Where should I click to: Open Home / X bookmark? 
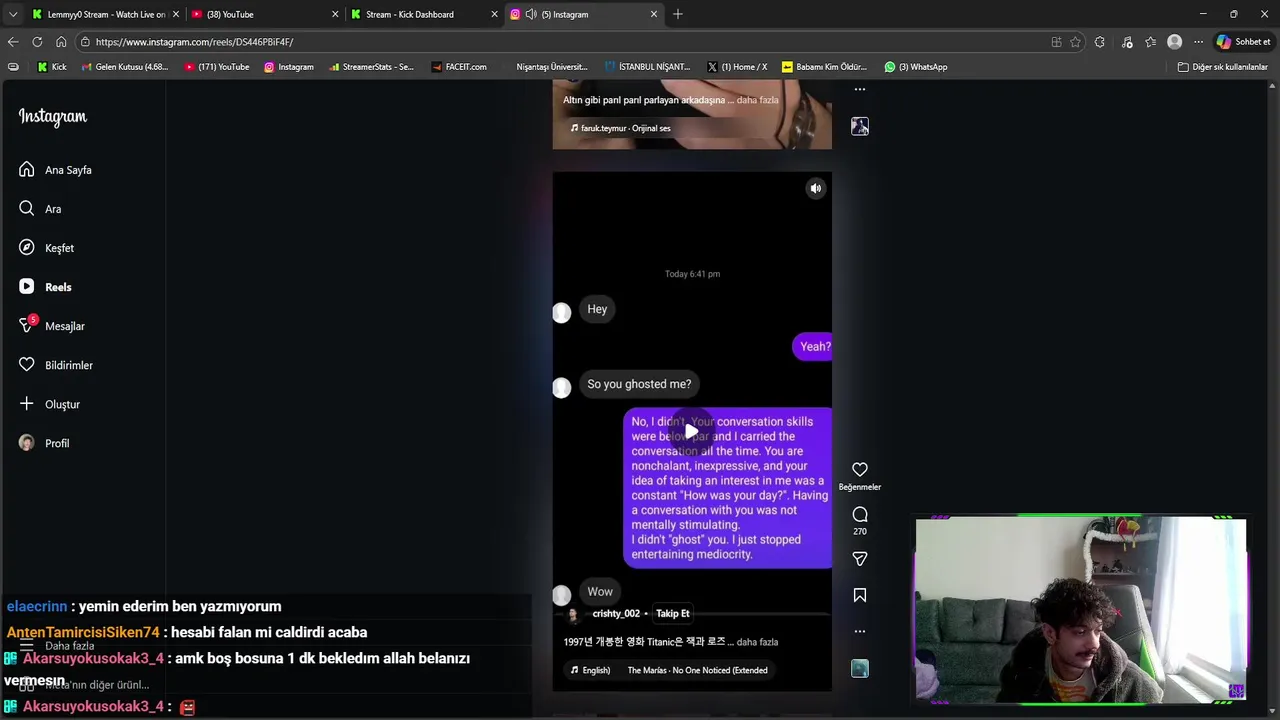(x=737, y=67)
